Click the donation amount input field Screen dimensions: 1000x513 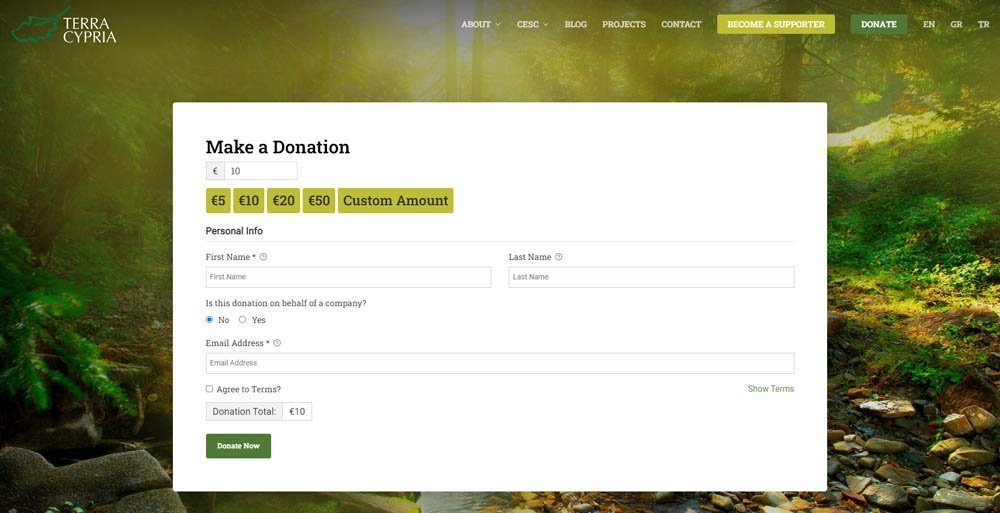260,171
